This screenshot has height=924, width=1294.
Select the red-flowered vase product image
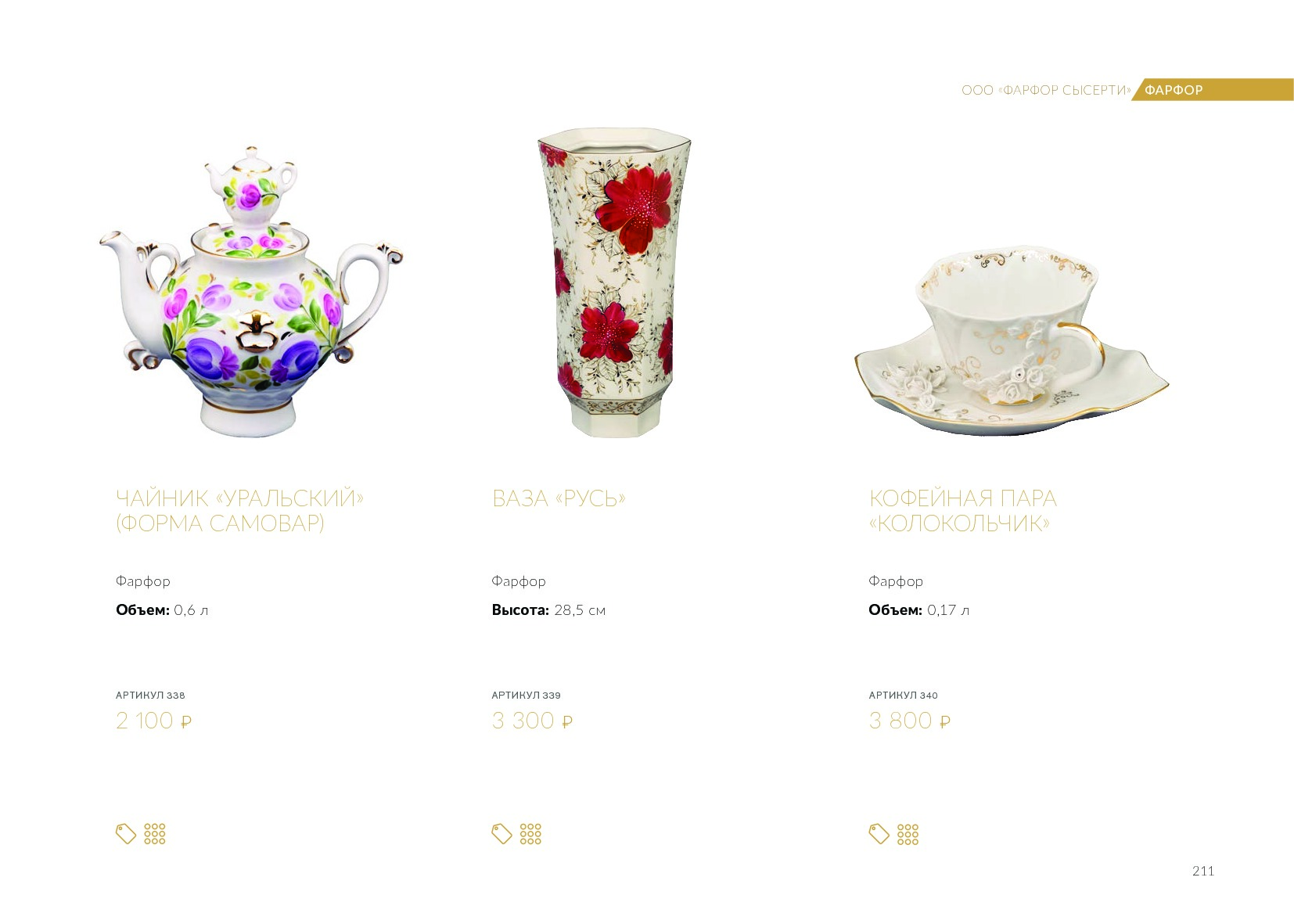click(x=614, y=282)
